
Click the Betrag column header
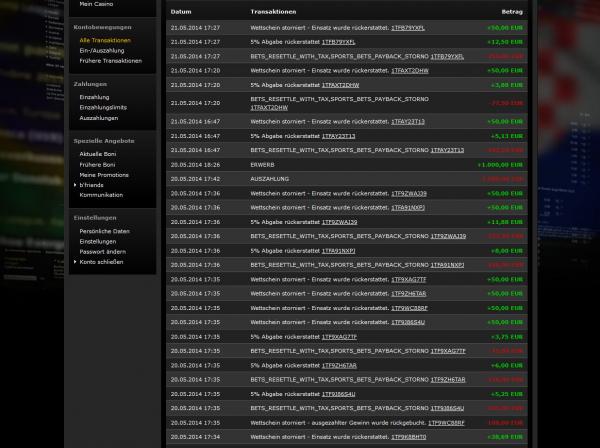[511, 12]
